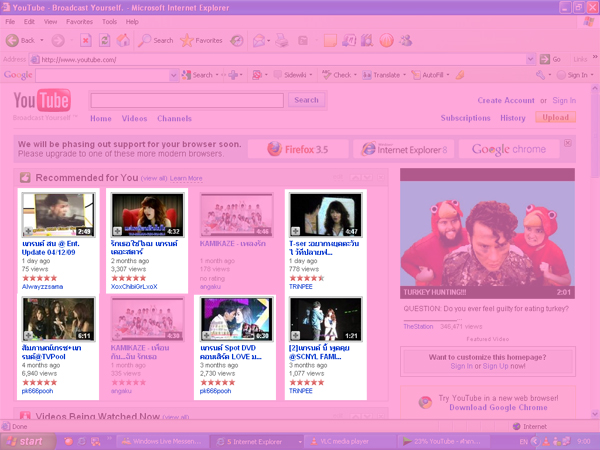This screenshot has height=450, width=600.
Task: Click the Learn More link
Action: [x=186, y=178]
